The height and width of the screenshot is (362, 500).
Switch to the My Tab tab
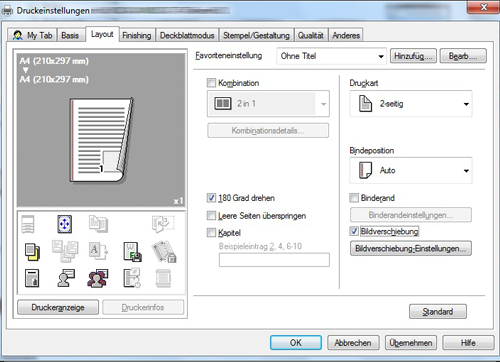[33, 35]
